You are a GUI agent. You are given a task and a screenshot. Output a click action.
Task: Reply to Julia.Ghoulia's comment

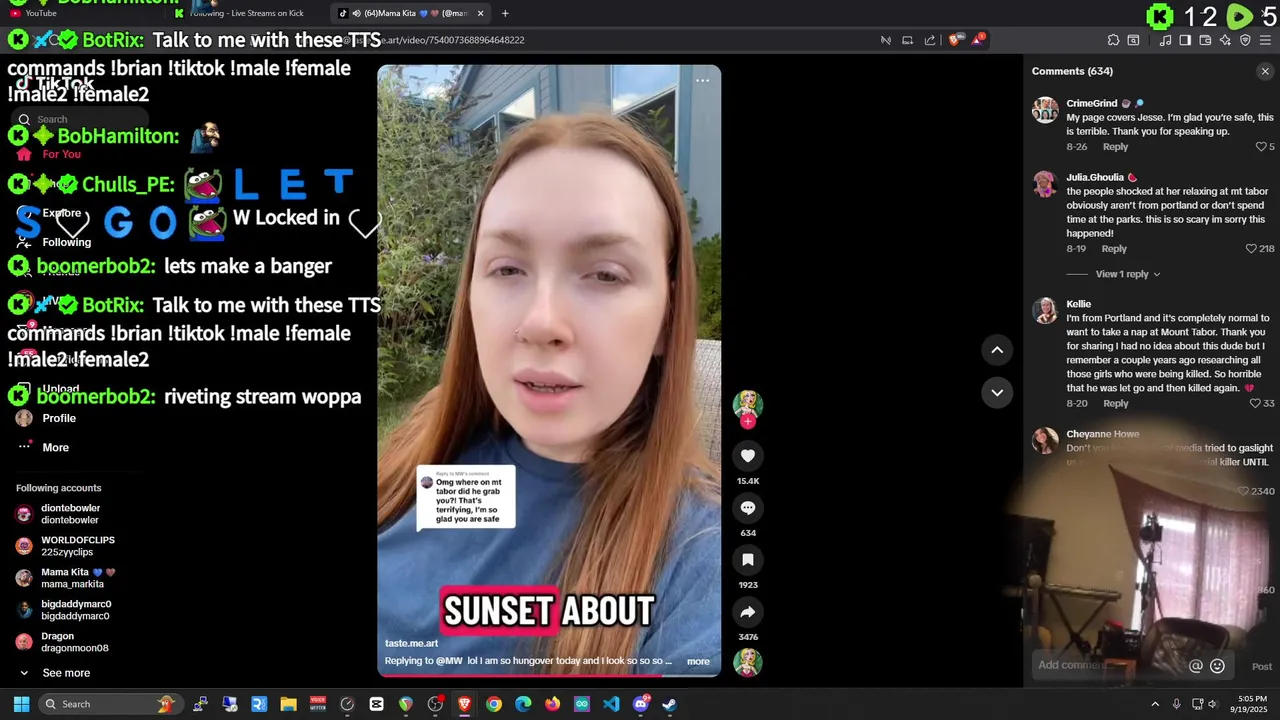(x=1114, y=249)
